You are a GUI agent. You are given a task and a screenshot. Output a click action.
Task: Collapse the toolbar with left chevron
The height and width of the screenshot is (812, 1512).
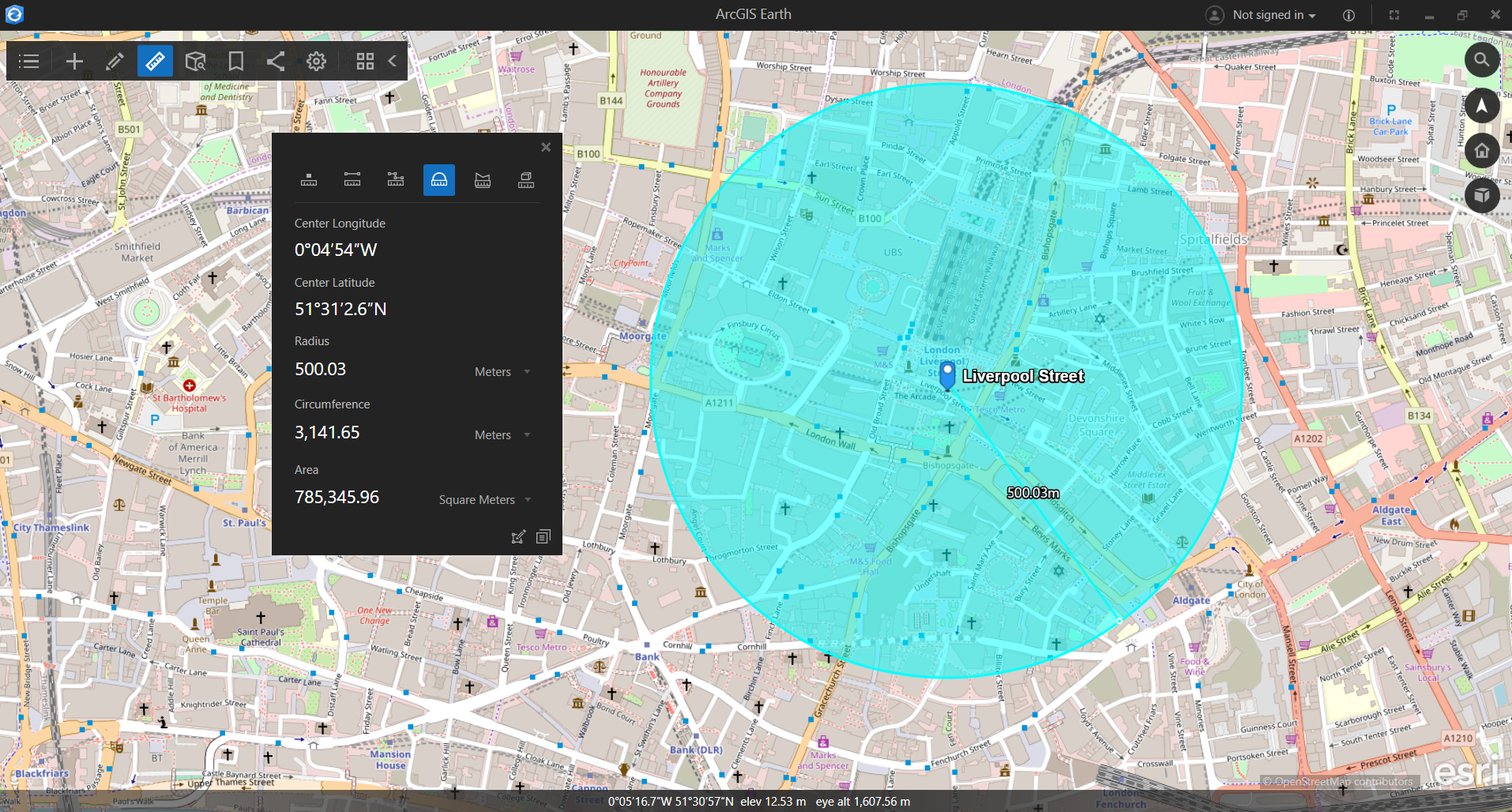pos(393,61)
